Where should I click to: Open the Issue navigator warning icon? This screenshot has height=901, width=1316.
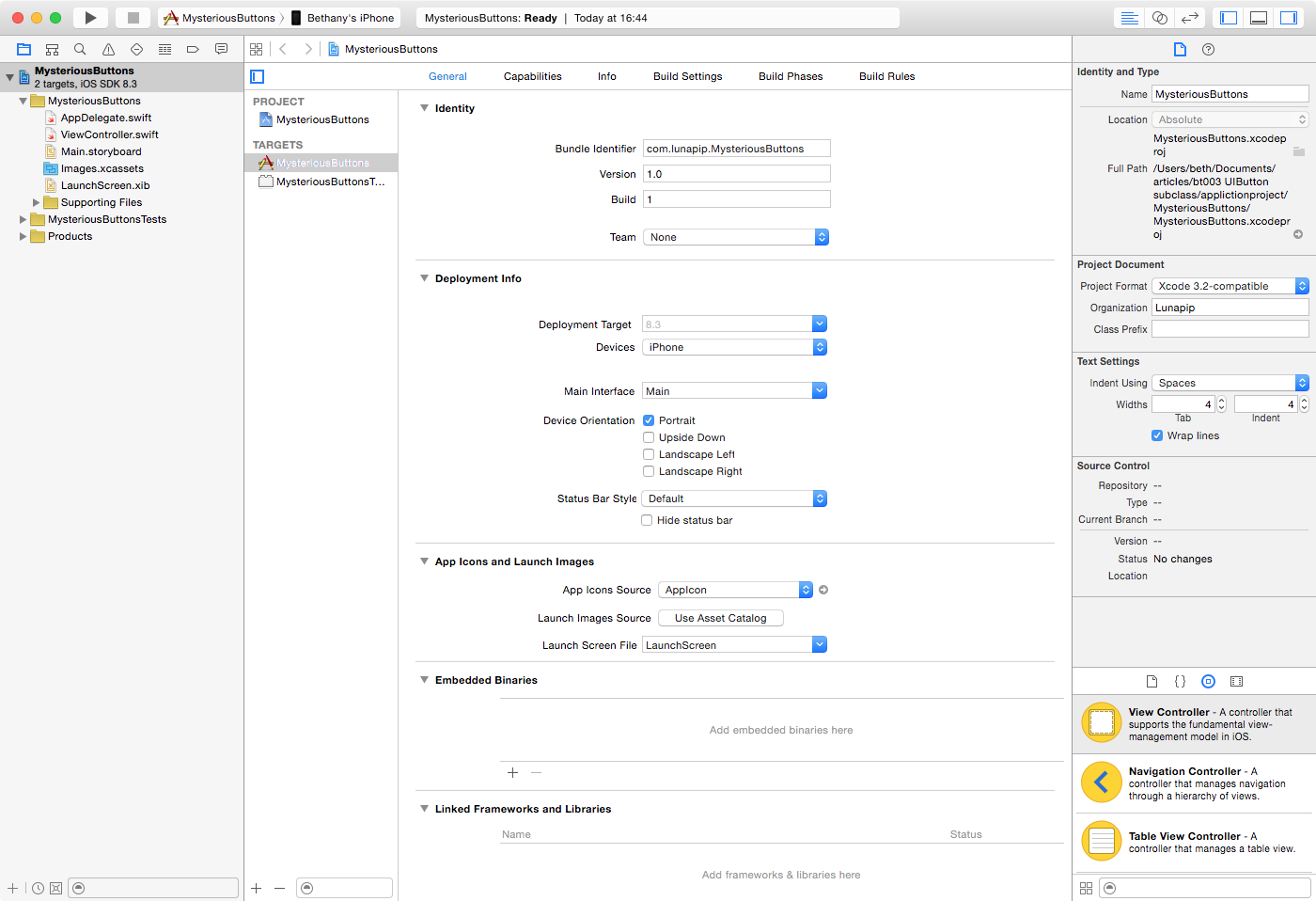coord(108,49)
